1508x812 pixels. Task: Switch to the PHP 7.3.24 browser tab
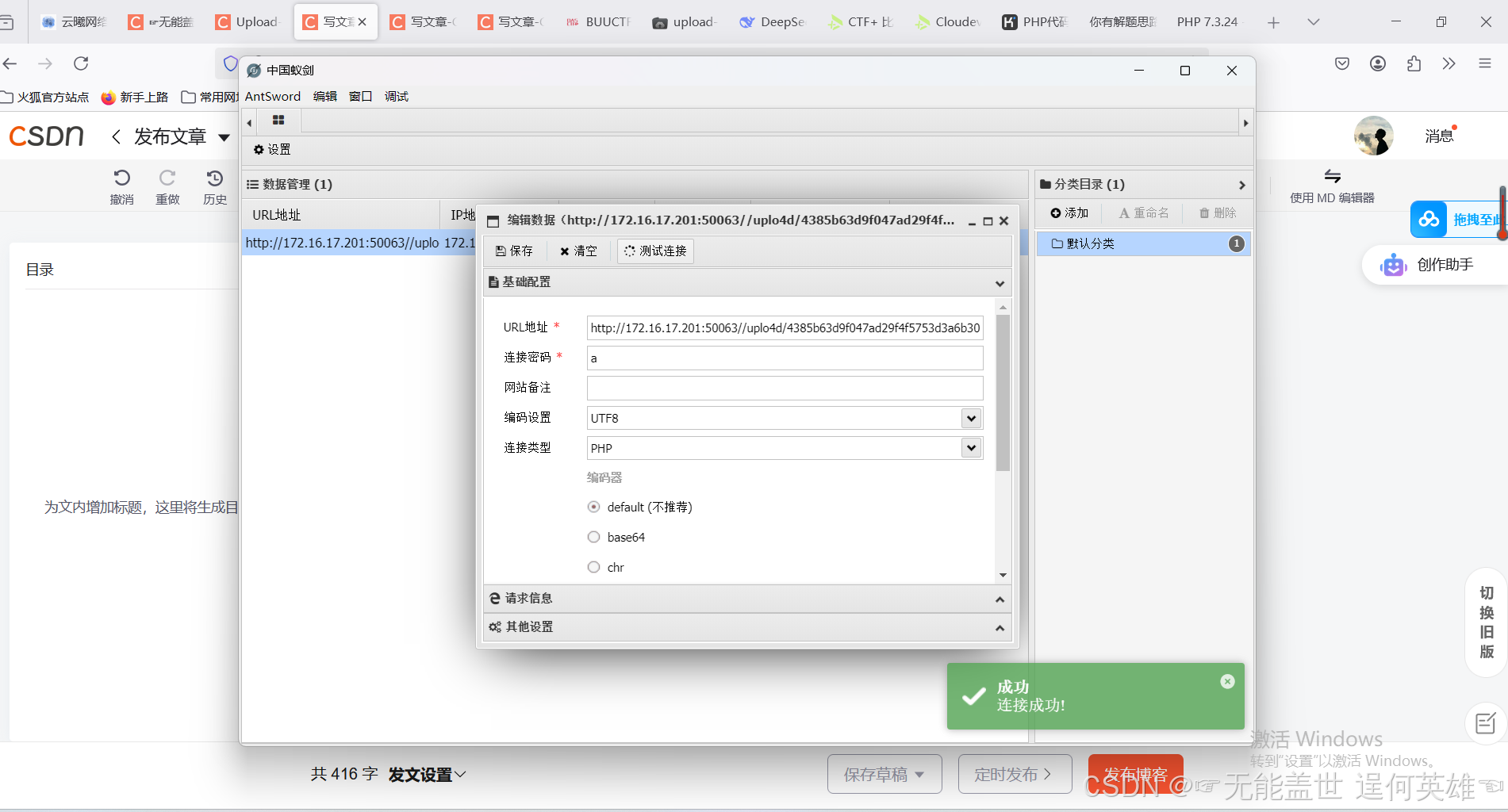pyautogui.click(x=1207, y=22)
